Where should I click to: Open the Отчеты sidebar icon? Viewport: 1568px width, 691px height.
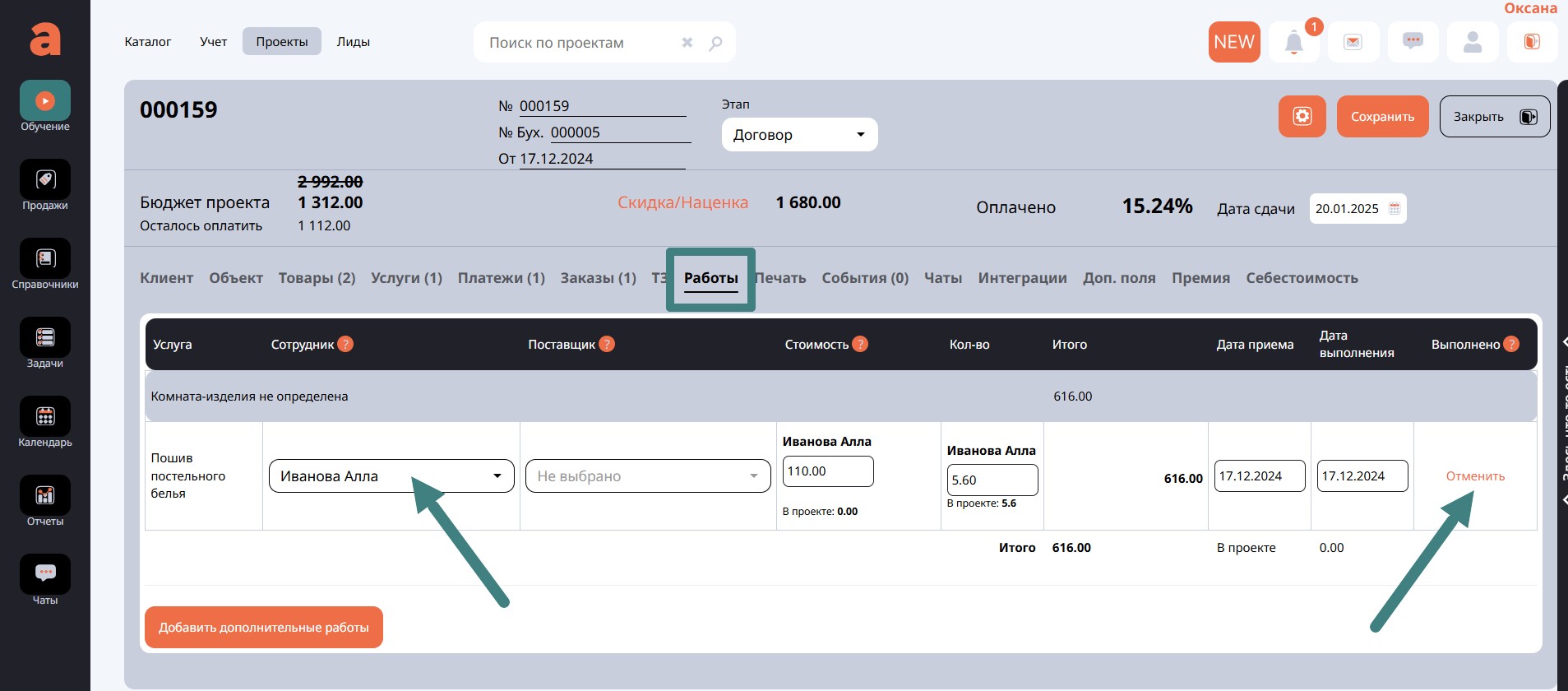pos(45,496)
